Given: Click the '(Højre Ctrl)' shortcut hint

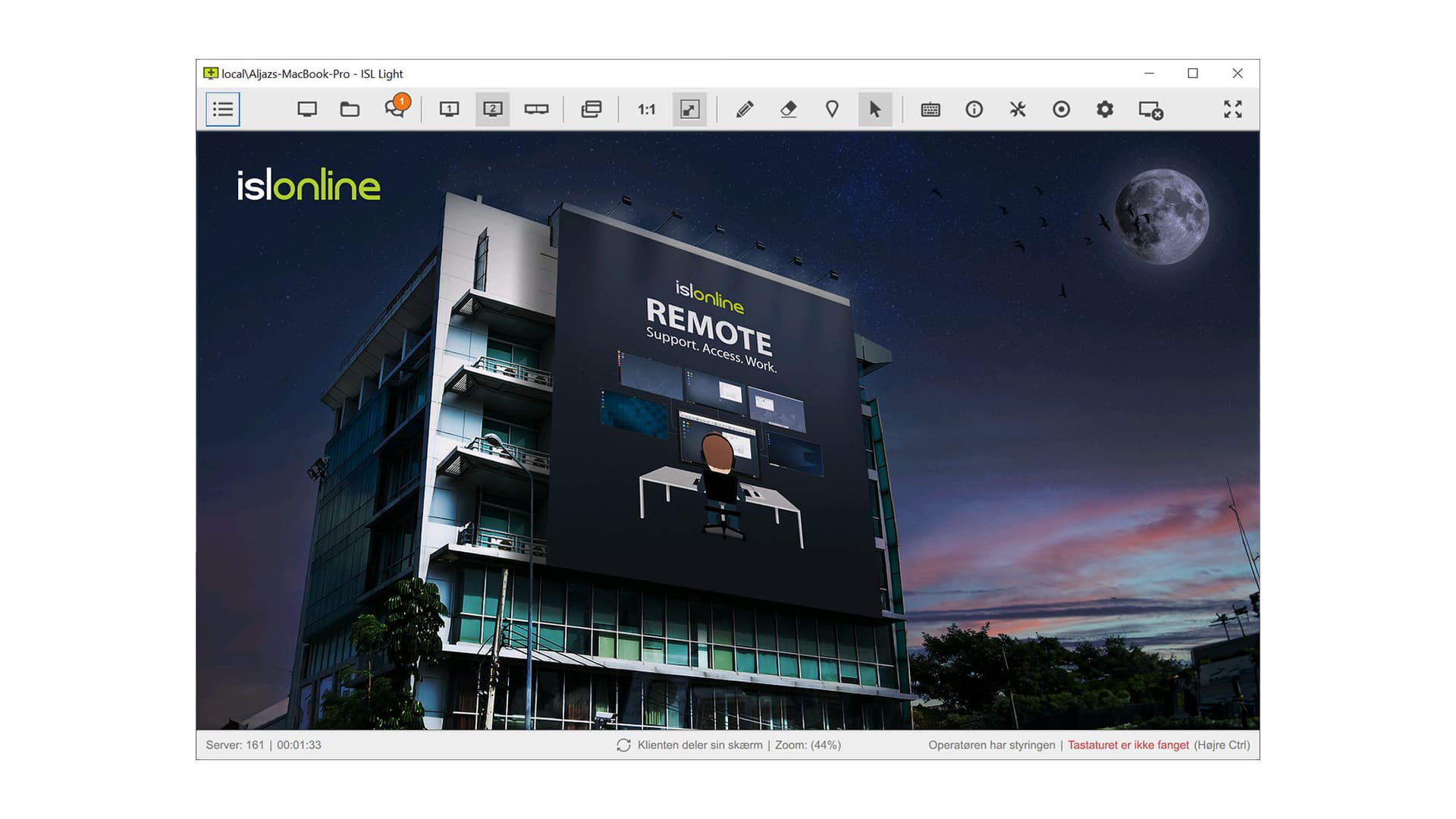Looking at the screenshot, I should 1222,745.
